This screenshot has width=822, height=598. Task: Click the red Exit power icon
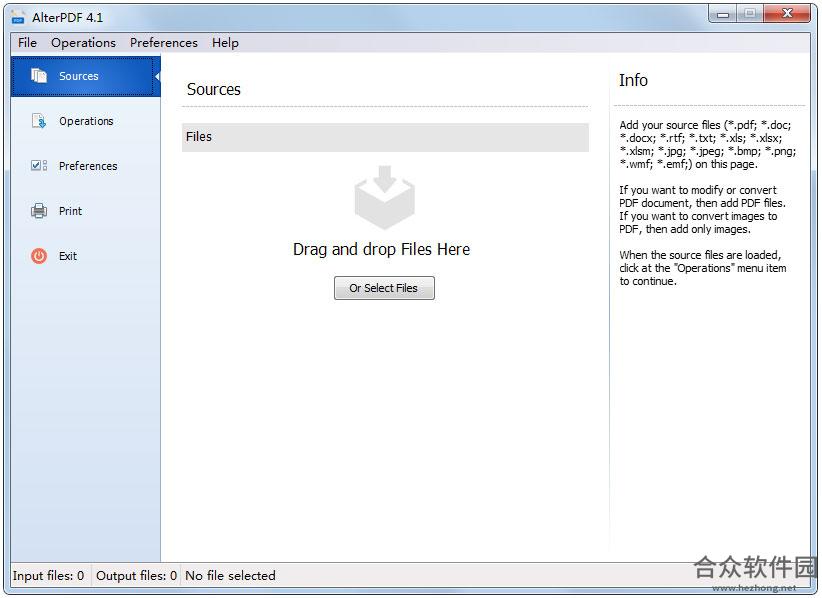[39, 256]
